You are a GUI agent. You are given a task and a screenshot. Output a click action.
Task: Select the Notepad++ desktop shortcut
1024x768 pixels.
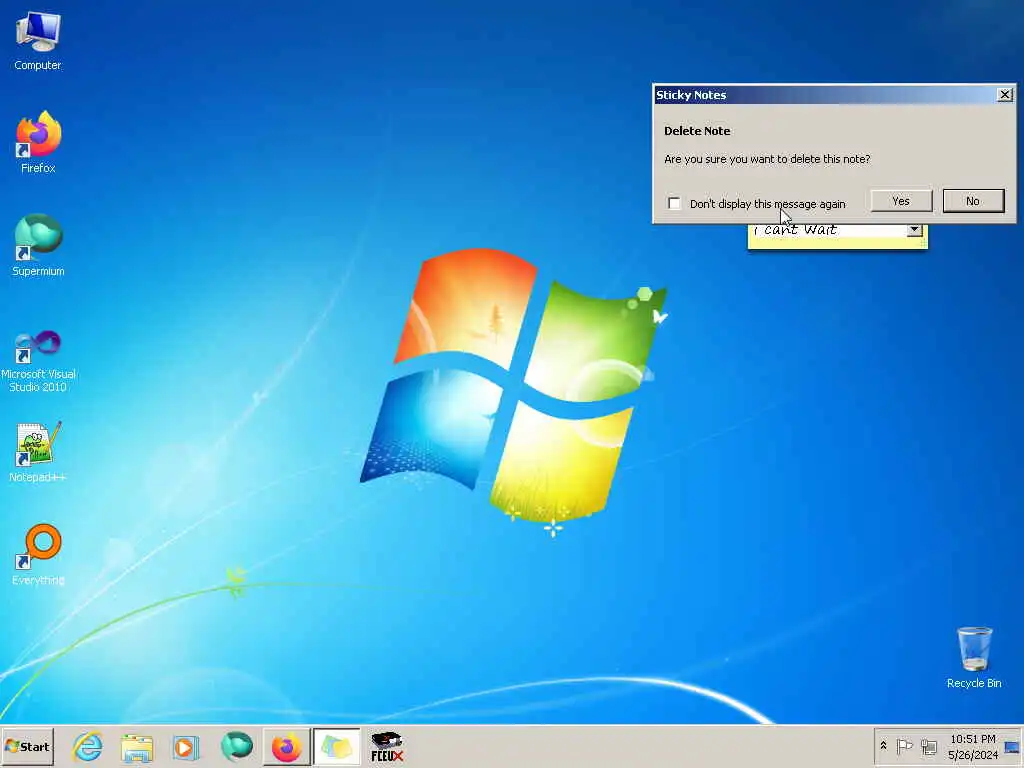coord(38,452)
